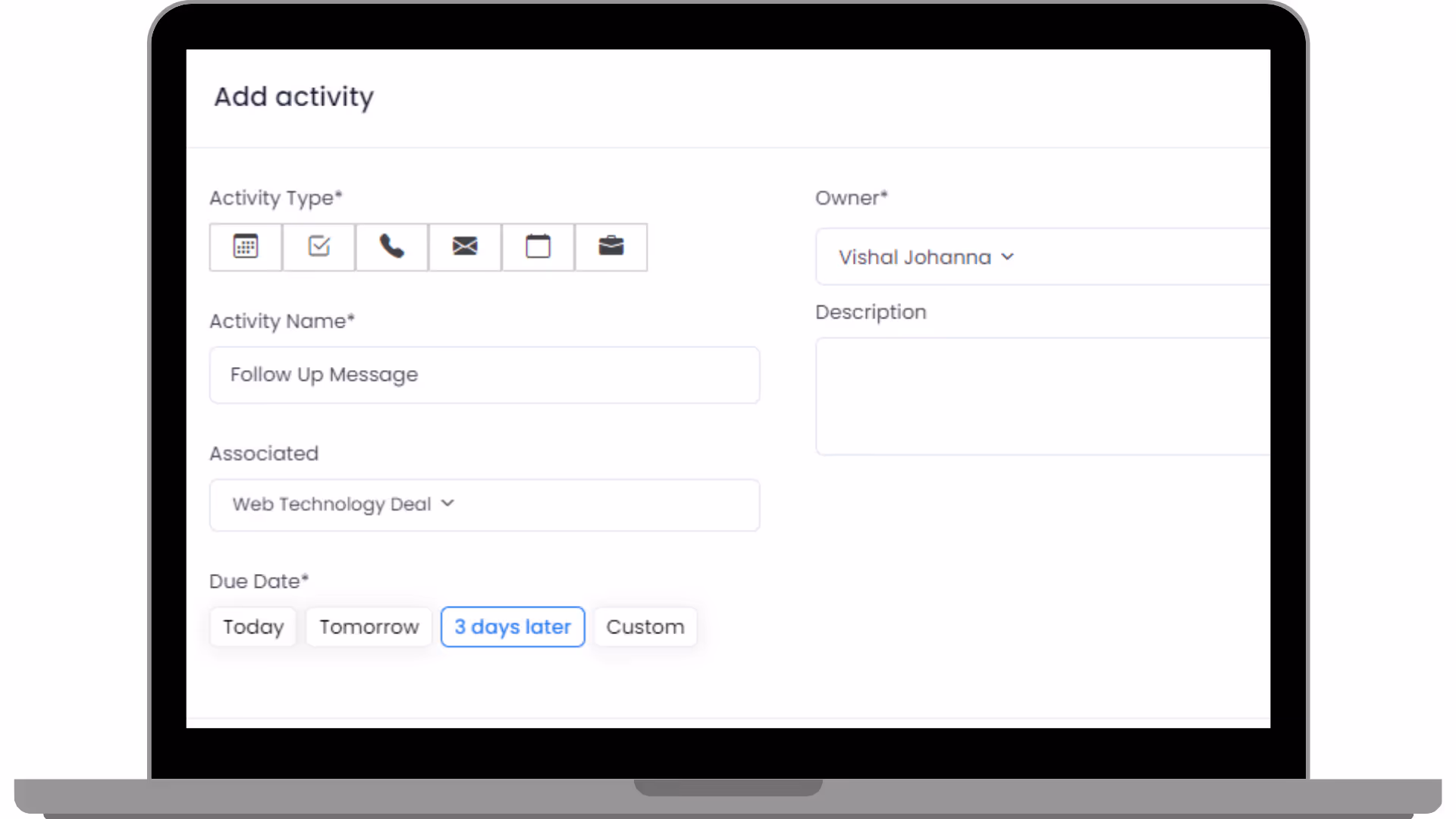Click the Activity Name input field
The width and height of the screenshot is (1456, 819).
pyautogui.click(x=484, y=375)
